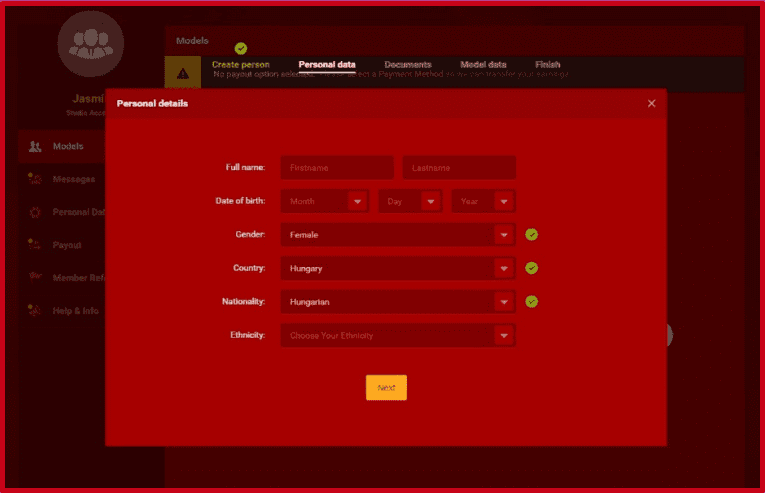Click the Member Referral sidebar icon
This screenshot has width=765, height=493.
click(x=35, y=277)
